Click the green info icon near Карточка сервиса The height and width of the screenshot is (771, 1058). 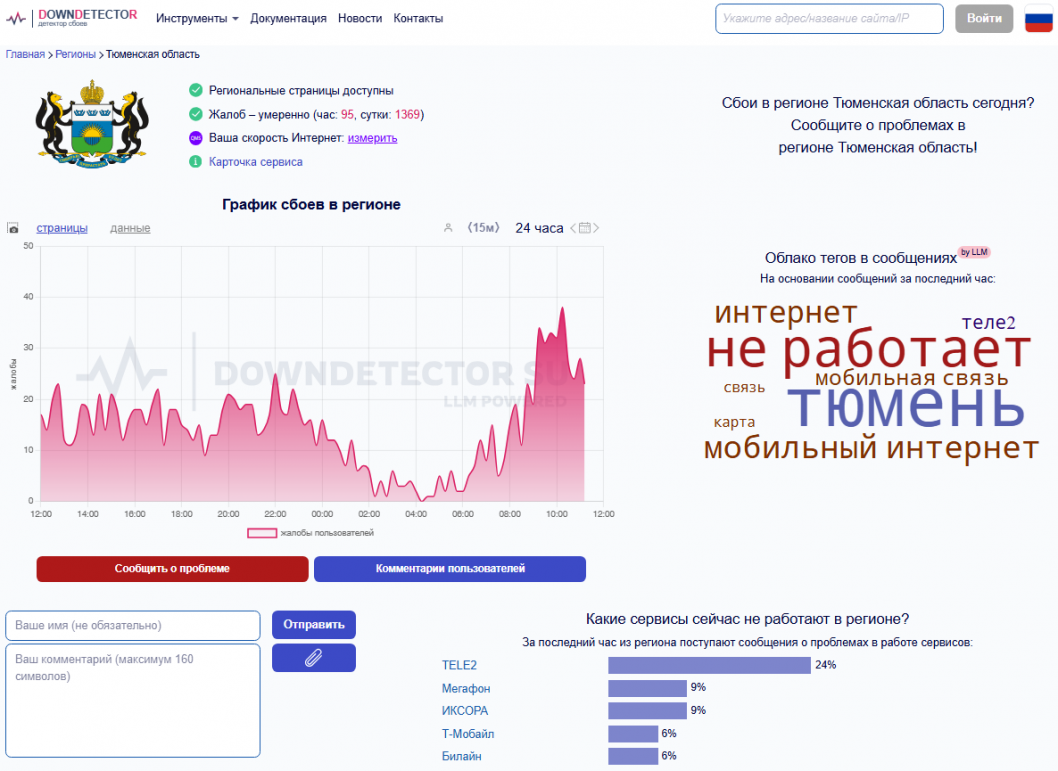[x=195, y=162]
